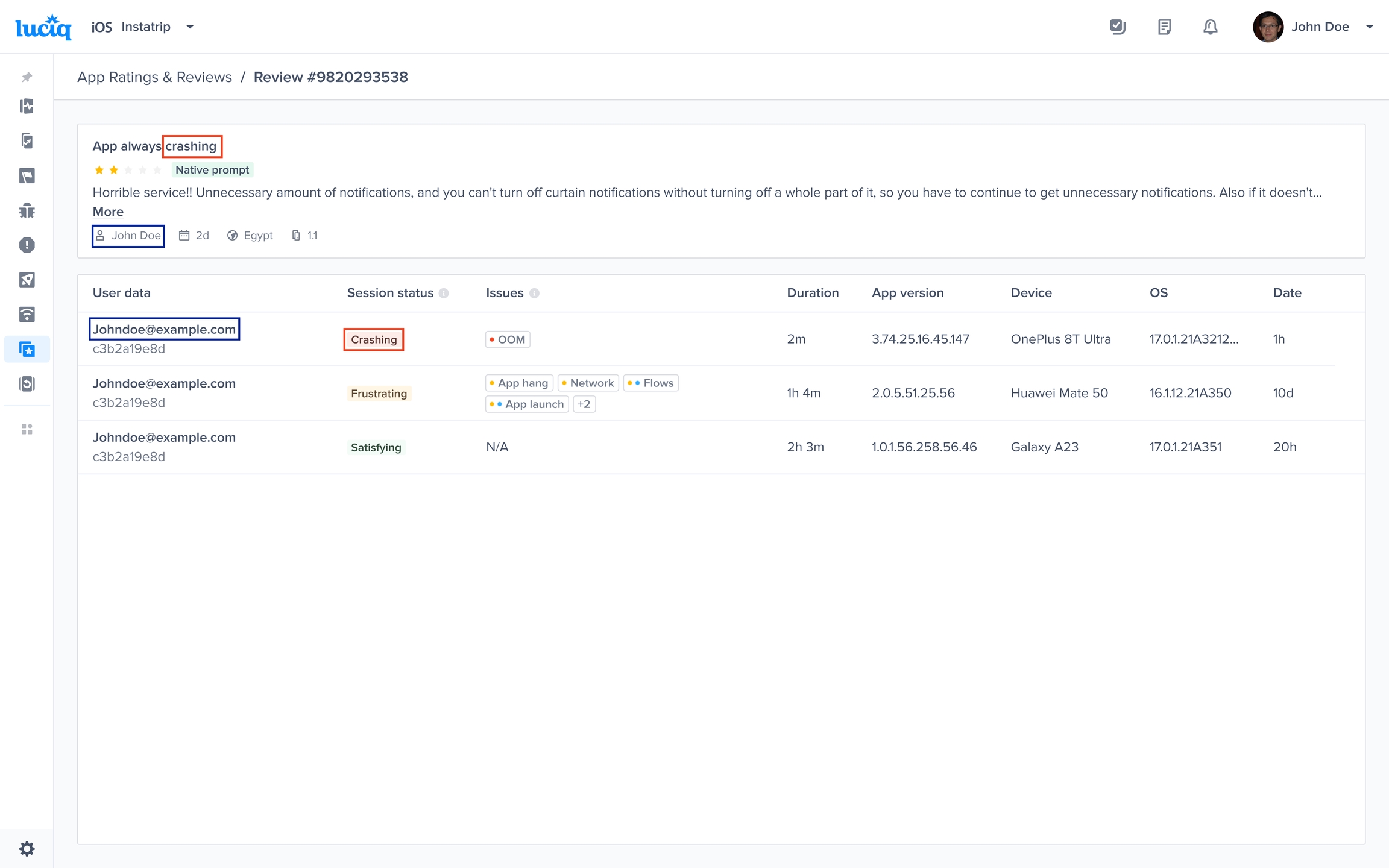1389x868 pixels.
Task: Click the OOM issue tag
Action: pos(508,339)
